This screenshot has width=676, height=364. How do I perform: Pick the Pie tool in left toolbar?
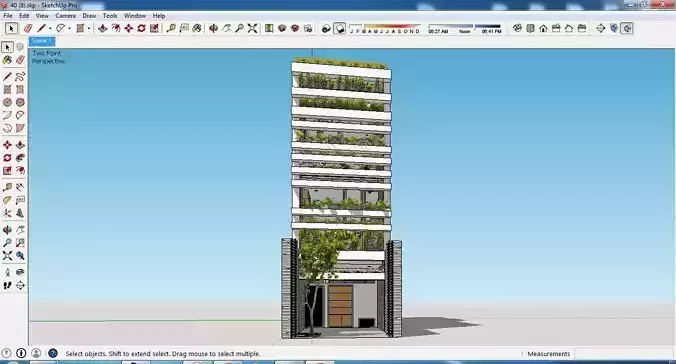[x=20, y=129]
